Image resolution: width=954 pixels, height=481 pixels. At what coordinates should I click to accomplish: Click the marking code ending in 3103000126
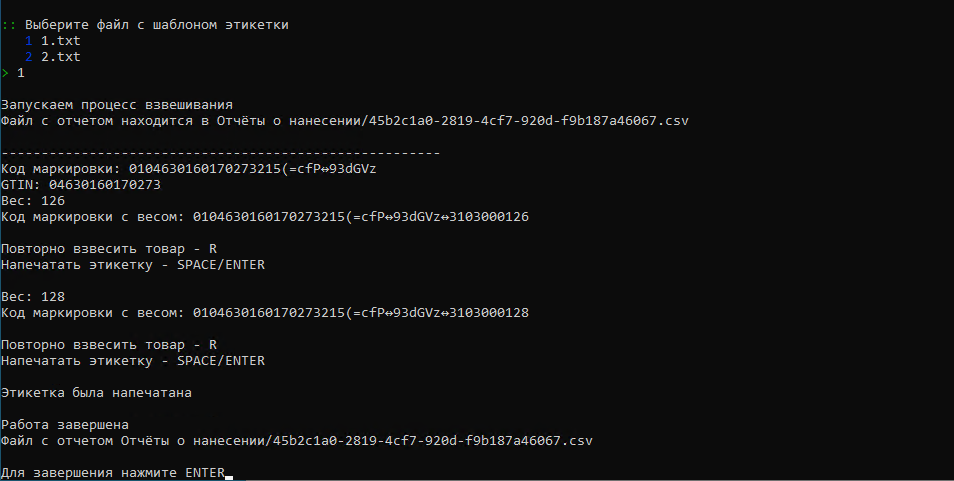[x=361, y=216]
